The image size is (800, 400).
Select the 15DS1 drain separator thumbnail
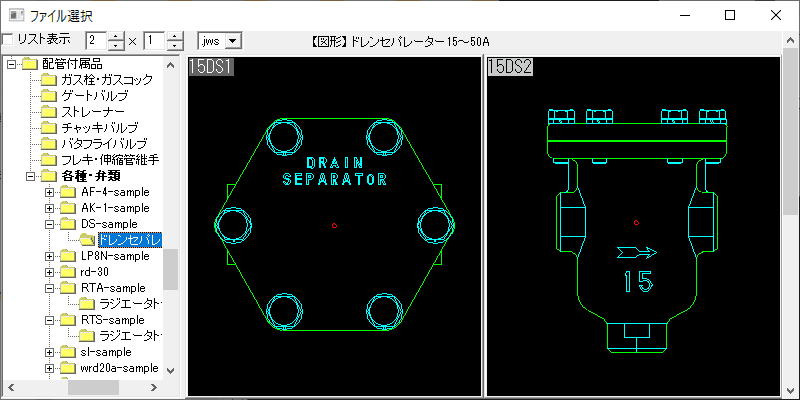pyautogui.click(x=333, y=225)
